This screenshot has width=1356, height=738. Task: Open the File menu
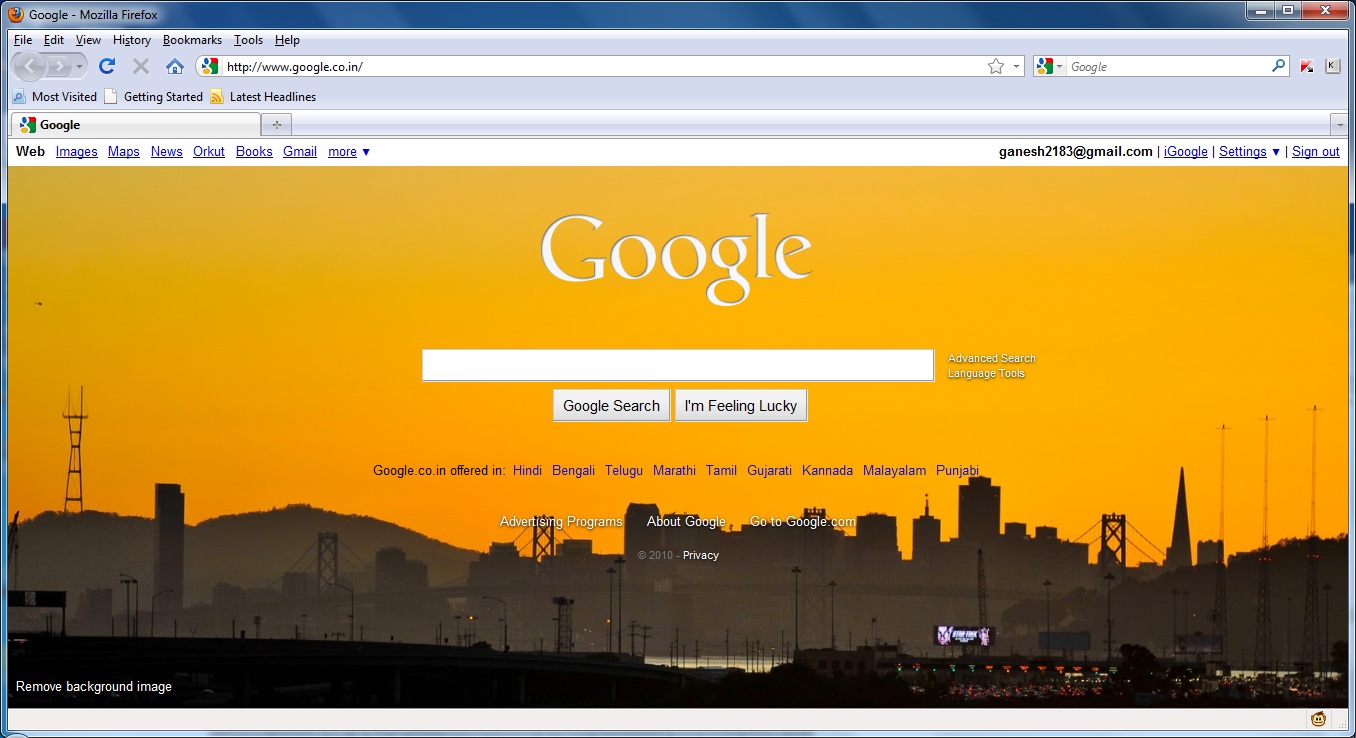point(23,40)
